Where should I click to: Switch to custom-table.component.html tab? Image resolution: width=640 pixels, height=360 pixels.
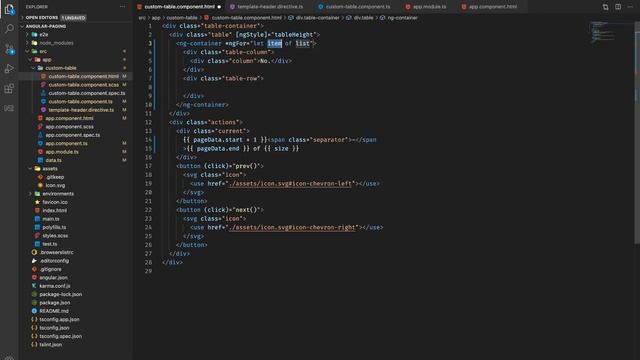tap(180, 7)
